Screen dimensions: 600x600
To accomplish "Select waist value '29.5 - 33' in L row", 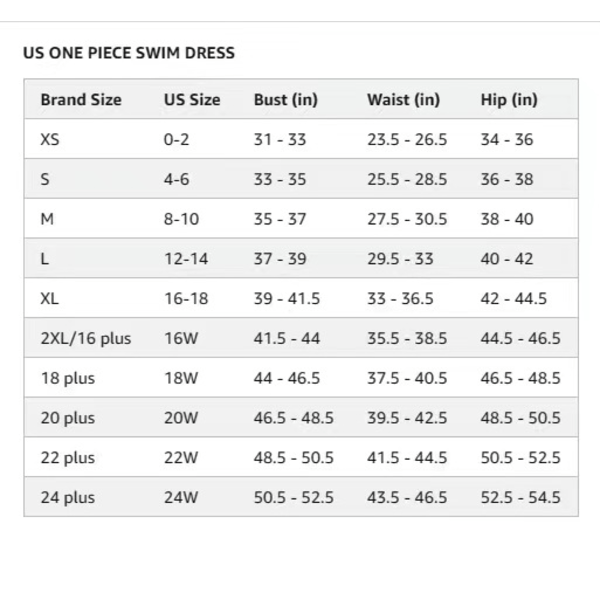I will pos(400,259).
